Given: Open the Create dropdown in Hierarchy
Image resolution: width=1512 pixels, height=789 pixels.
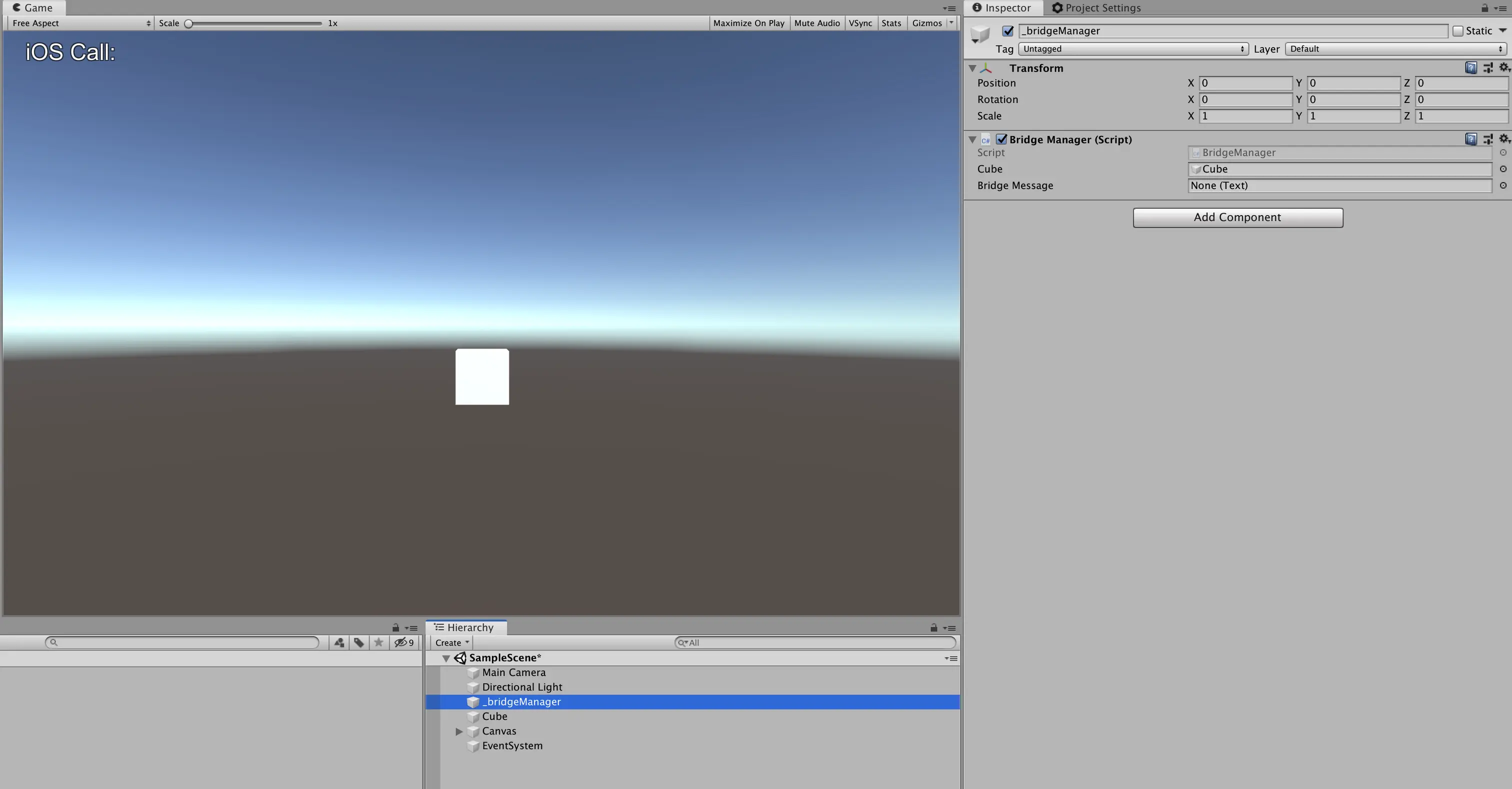Looking at the screenshot, I should pos(451,643).
